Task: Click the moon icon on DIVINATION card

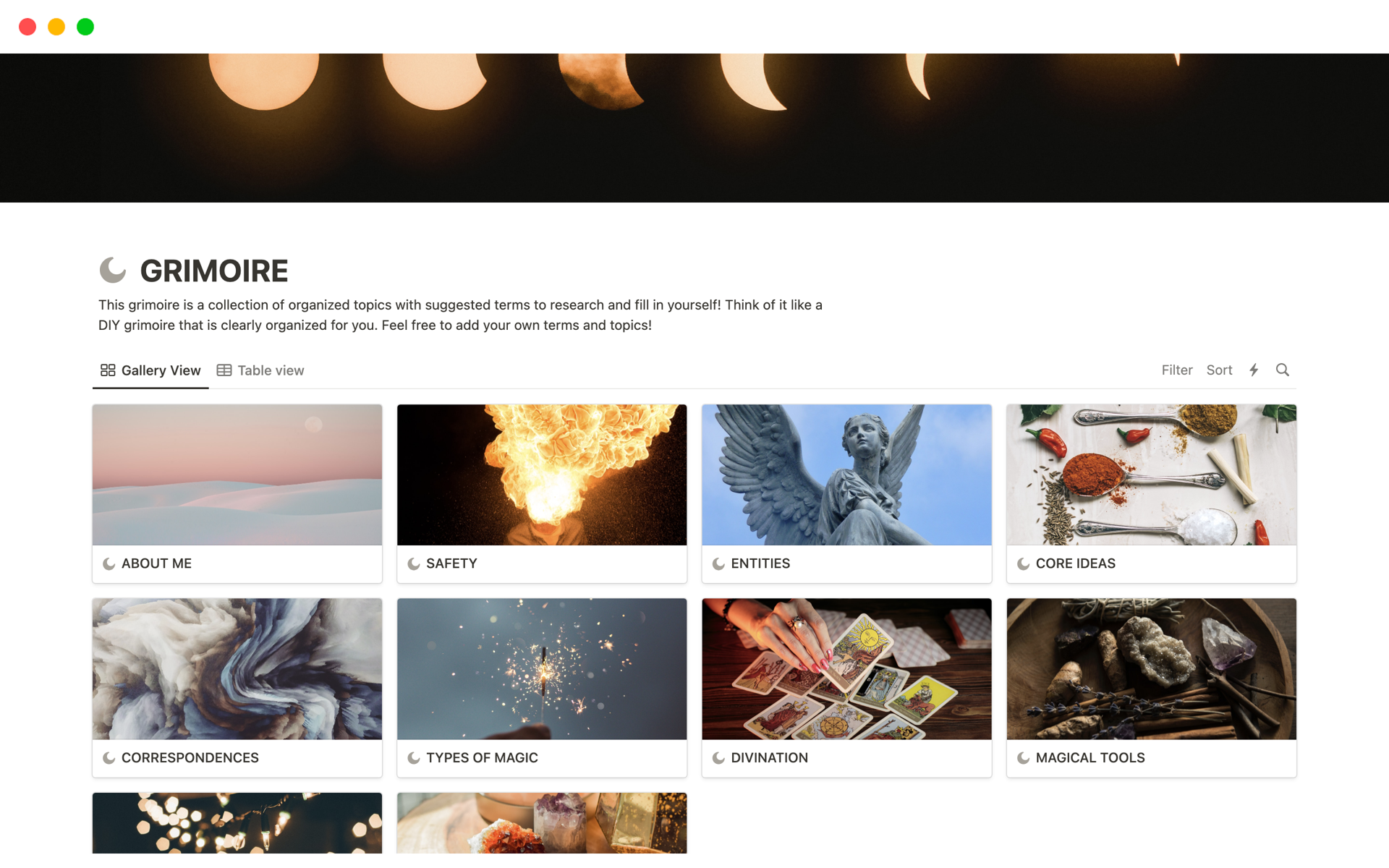Action: [x=718, y=757]
